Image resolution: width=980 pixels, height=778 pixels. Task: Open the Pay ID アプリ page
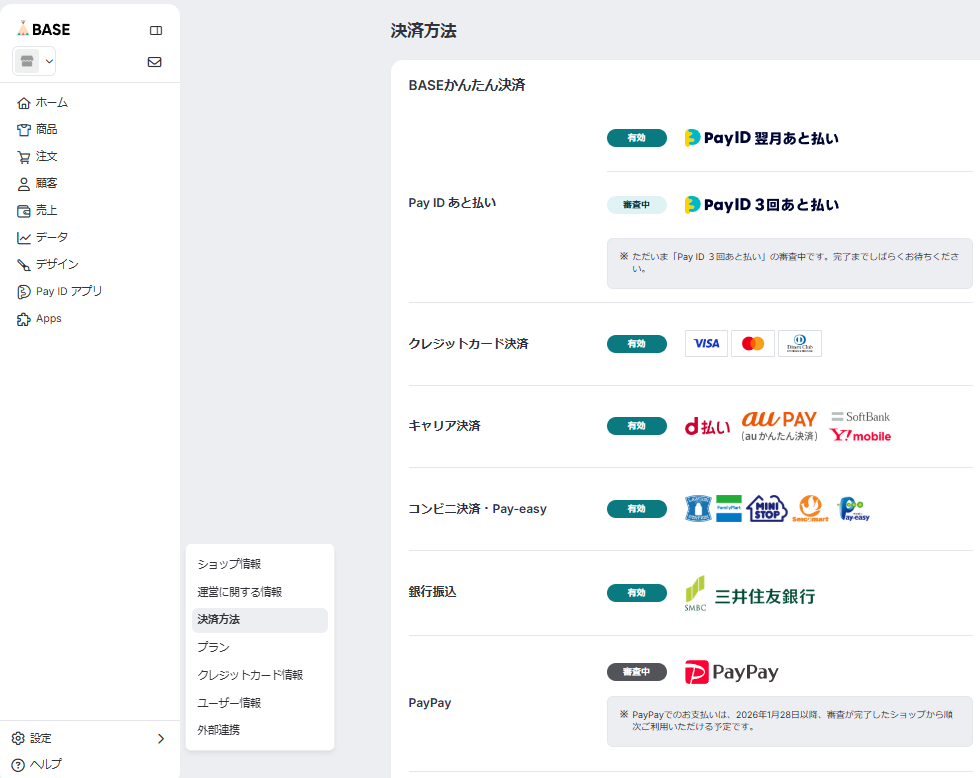[x=67, y=291]
